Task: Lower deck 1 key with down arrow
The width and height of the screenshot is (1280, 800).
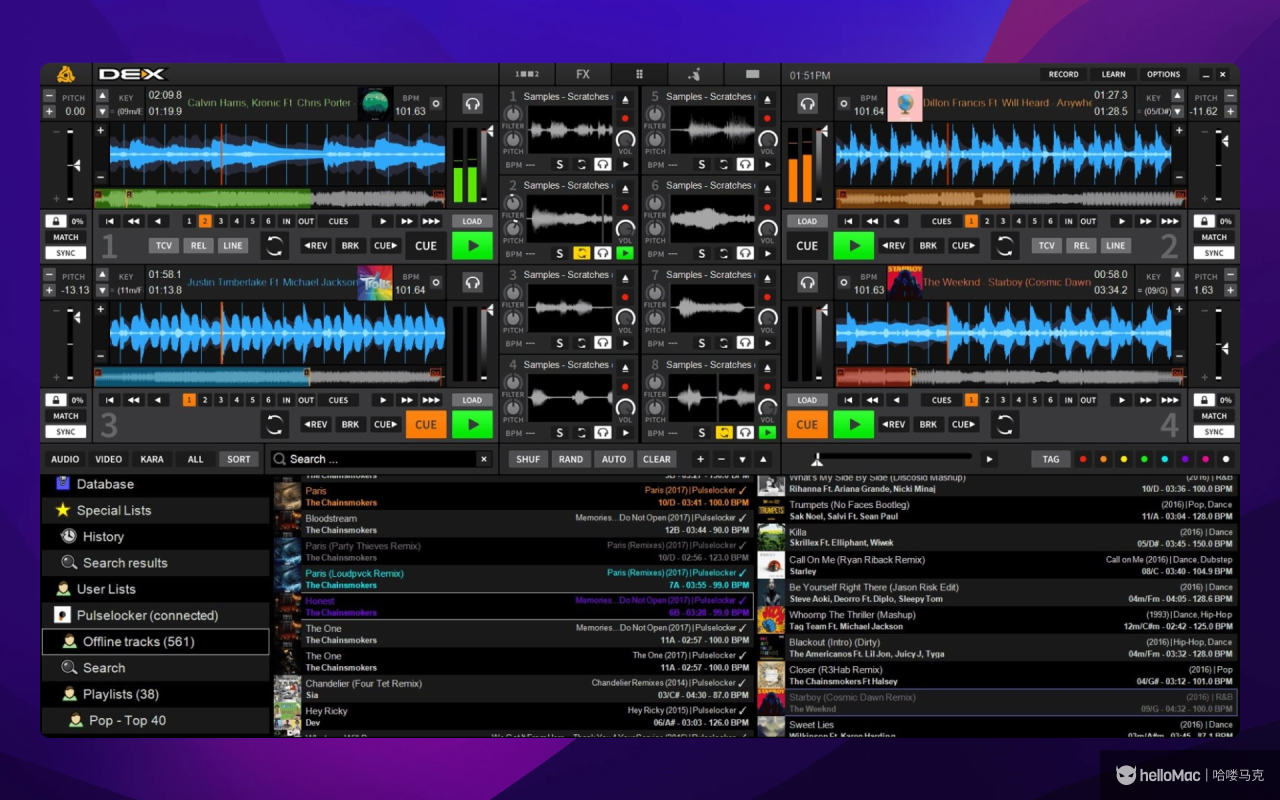Action: pos(102,111)
